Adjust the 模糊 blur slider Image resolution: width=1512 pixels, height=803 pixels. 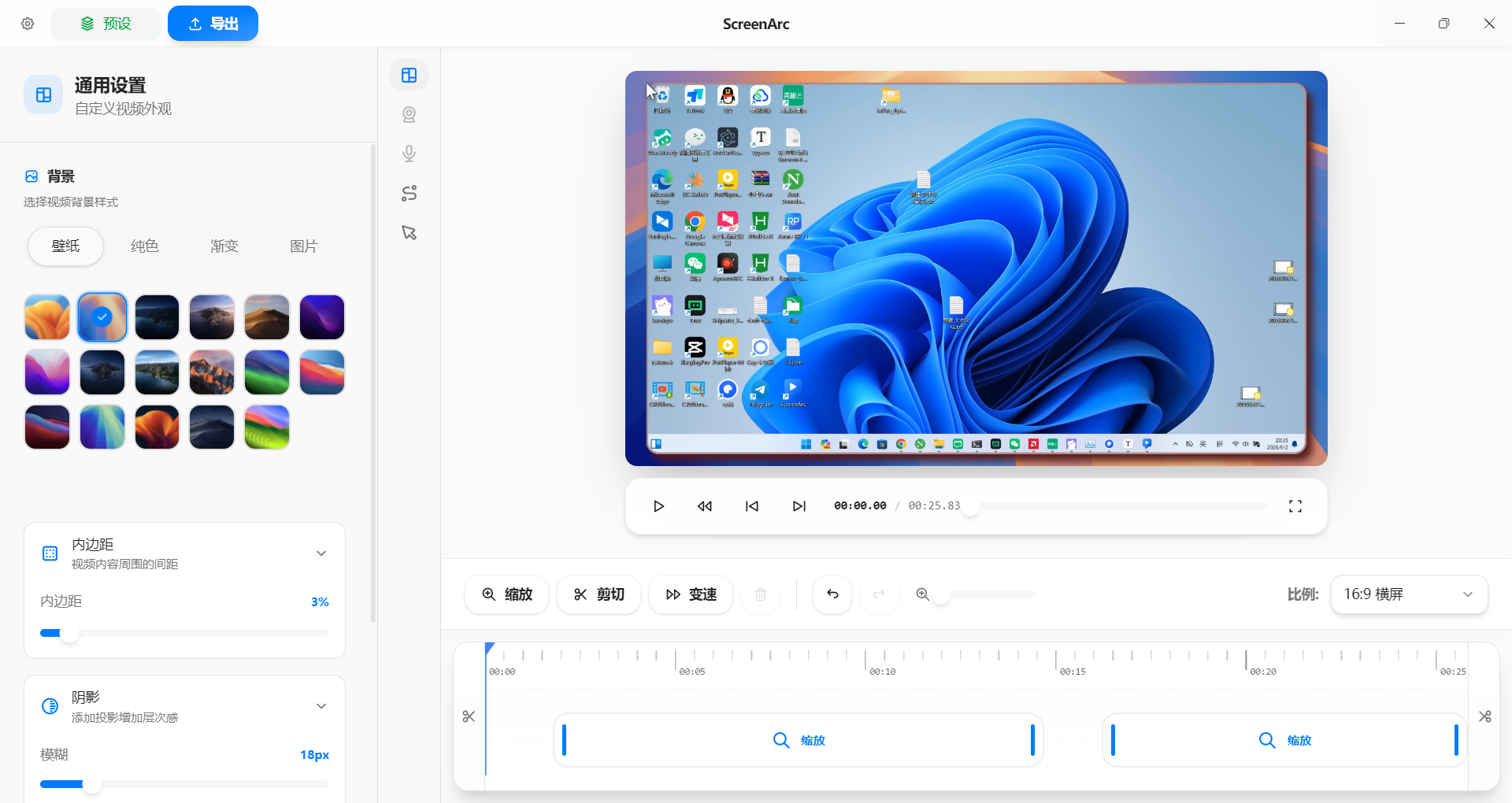click(184, 785)
